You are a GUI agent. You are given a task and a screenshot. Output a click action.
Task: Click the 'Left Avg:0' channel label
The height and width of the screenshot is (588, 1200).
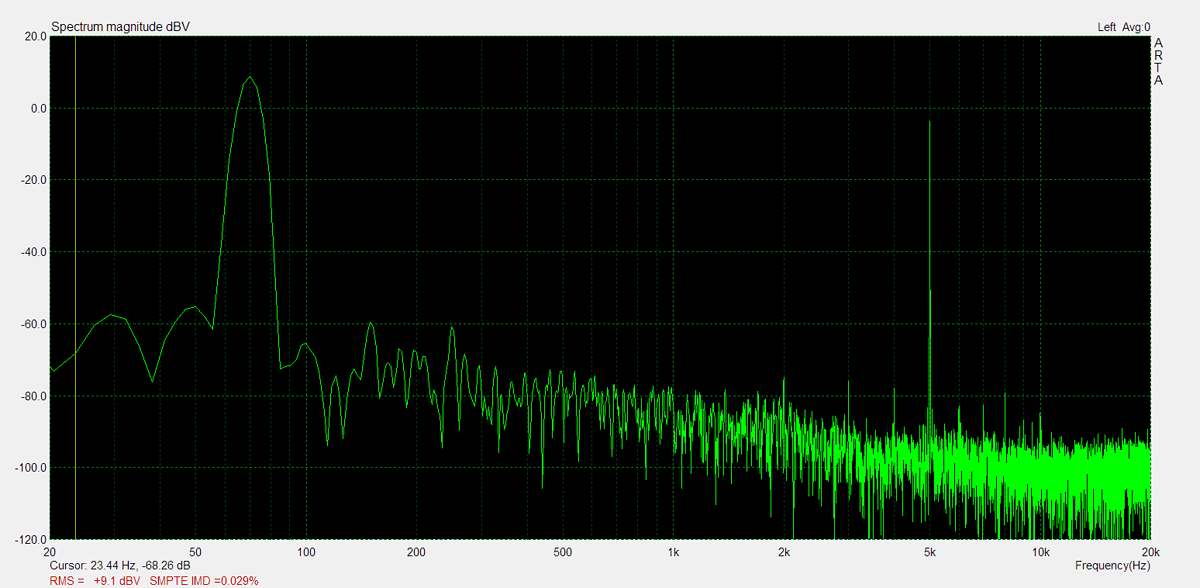[x=1123, y=27]
